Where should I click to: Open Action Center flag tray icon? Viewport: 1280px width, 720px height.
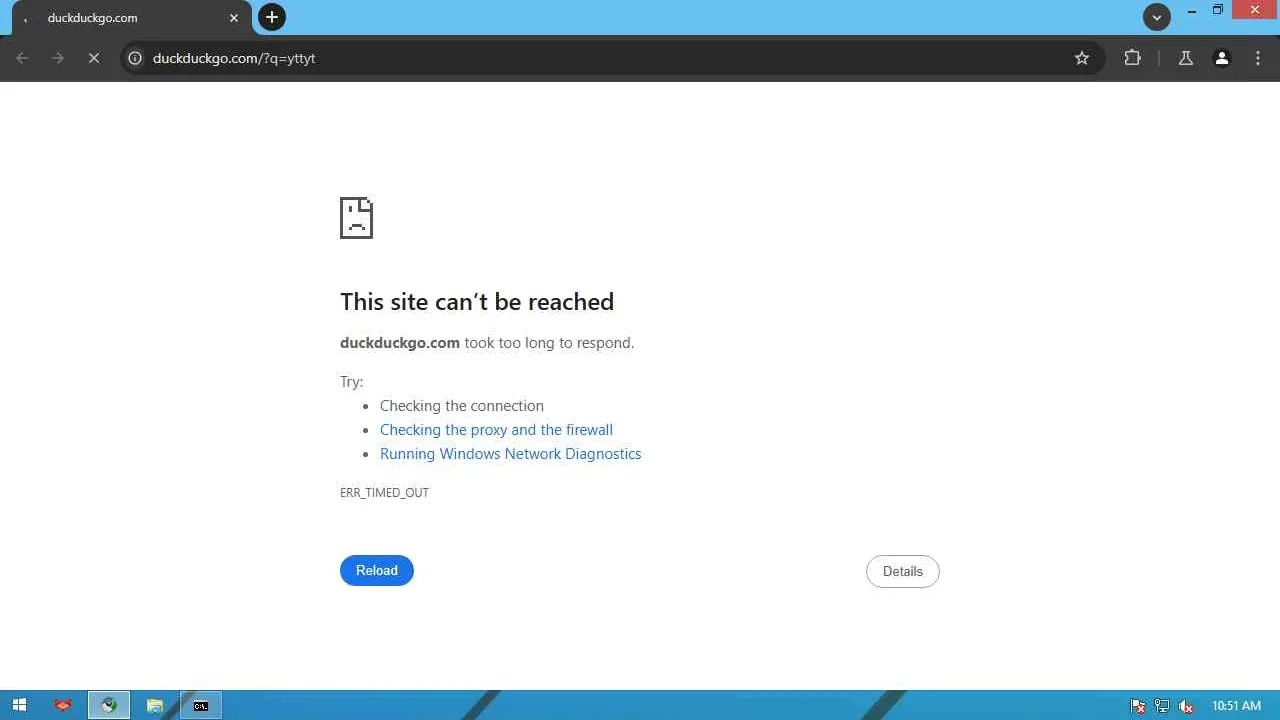(x=1138, y=706)
